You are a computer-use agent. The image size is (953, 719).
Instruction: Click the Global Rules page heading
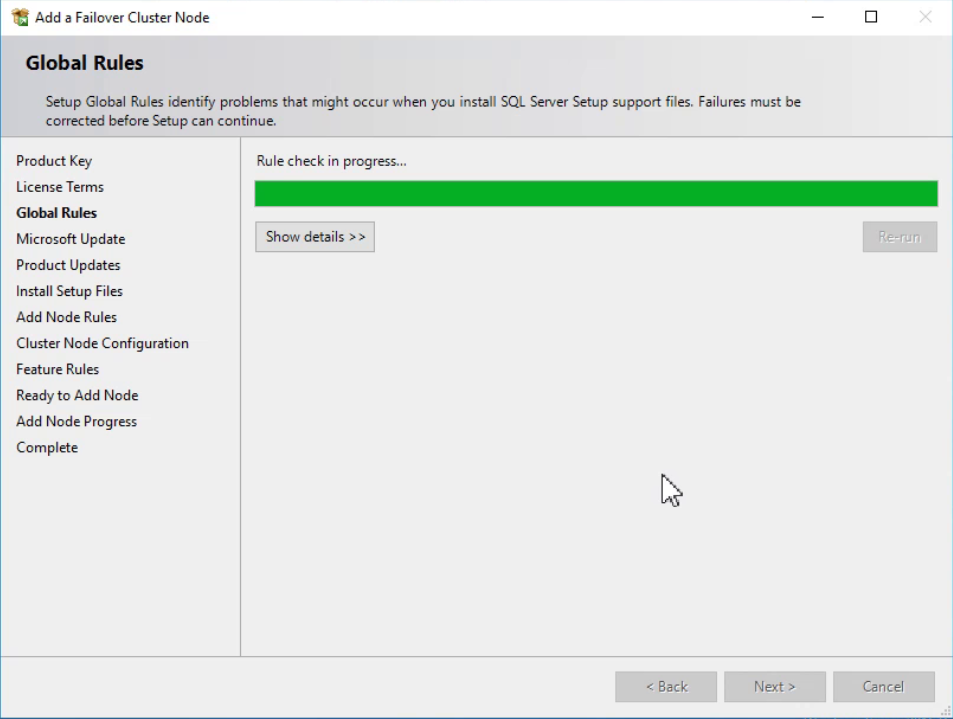pos(84,63)
